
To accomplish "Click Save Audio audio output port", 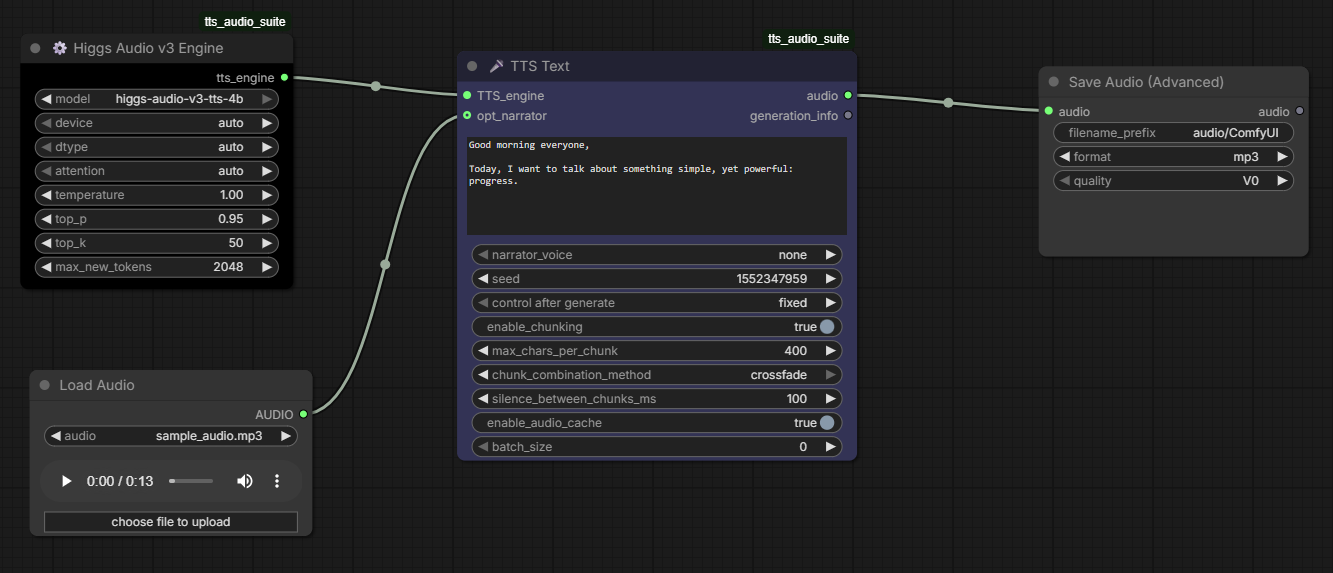I will pos(1299,112).
